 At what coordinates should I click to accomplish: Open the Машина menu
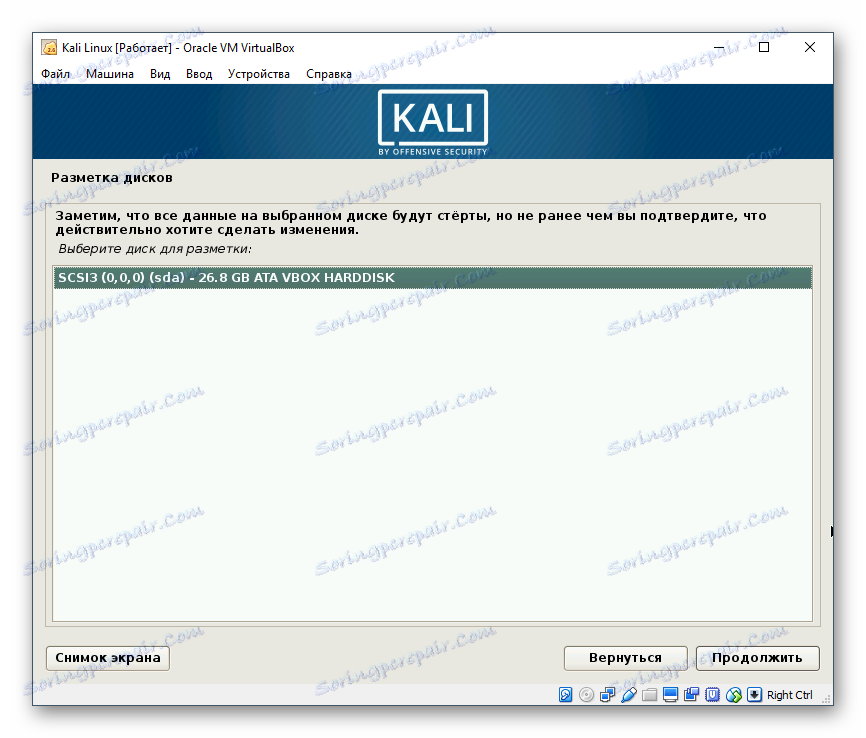click(x=110, y=73)
